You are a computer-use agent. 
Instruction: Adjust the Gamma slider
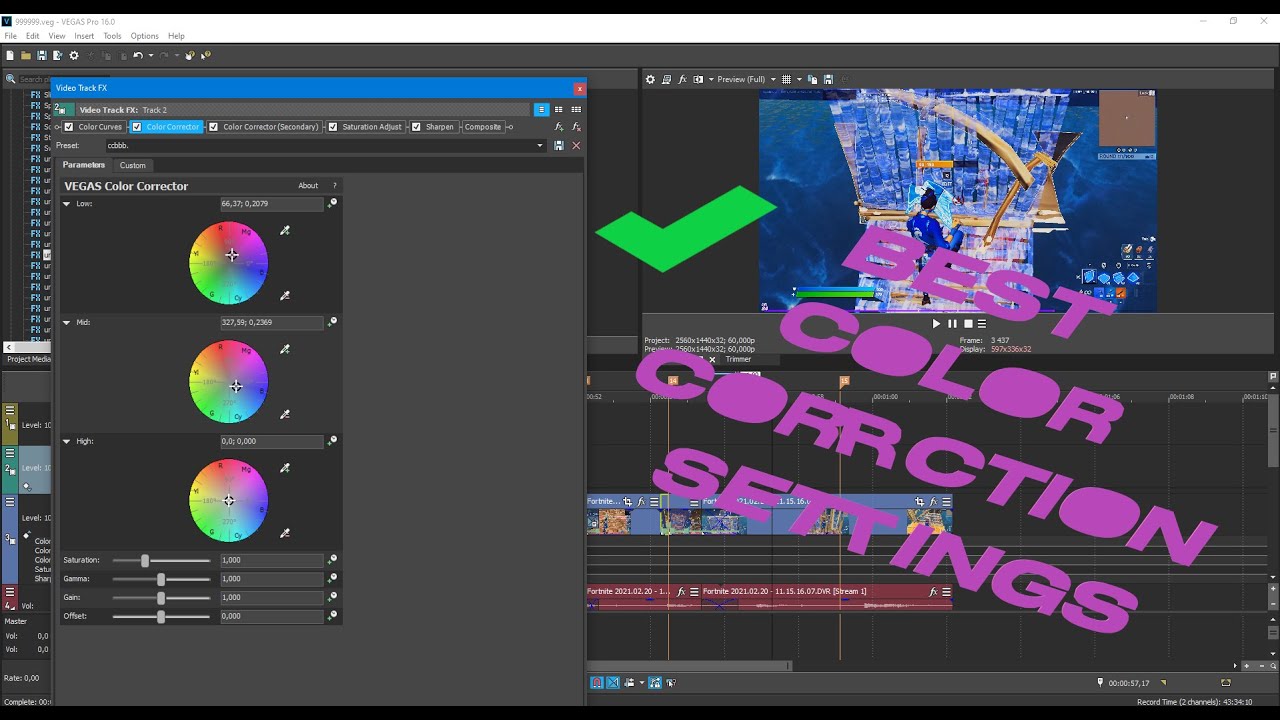[161, 579]
